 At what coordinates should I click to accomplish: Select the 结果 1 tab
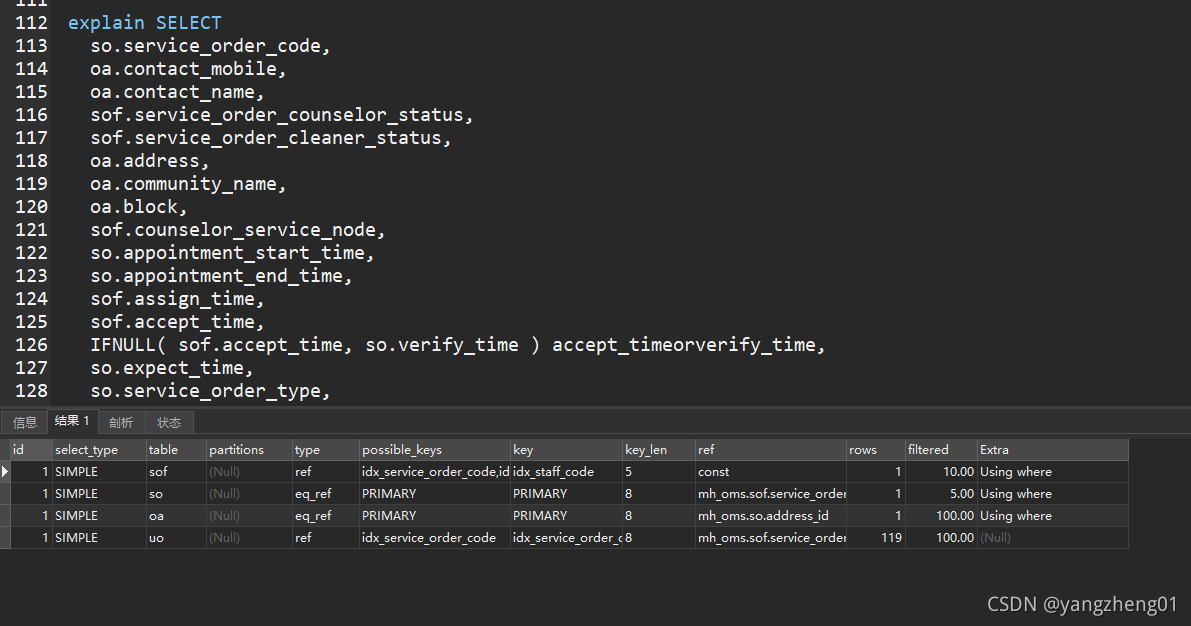pos(71,421)
